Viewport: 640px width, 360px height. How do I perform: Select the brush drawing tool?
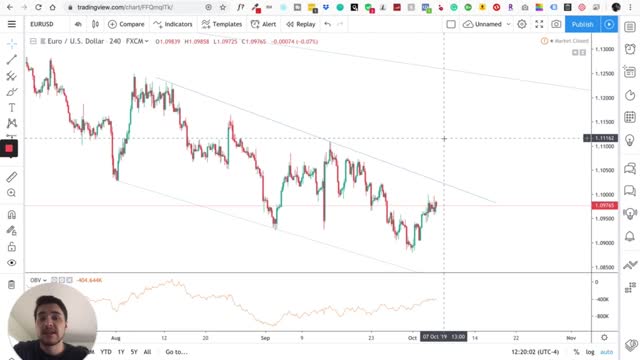[11, 92]
